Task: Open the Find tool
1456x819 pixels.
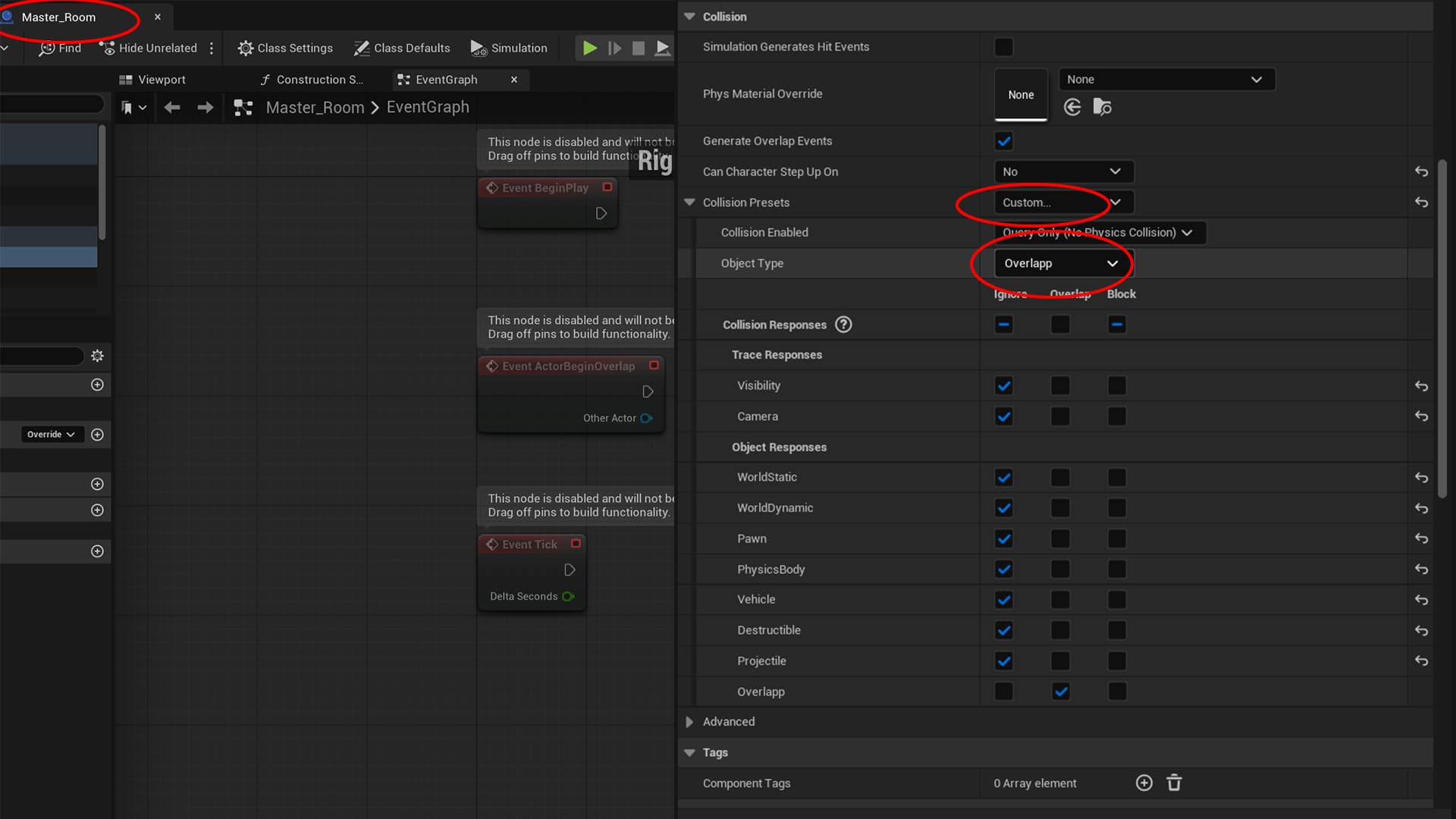Action: [x=60, y=48]
